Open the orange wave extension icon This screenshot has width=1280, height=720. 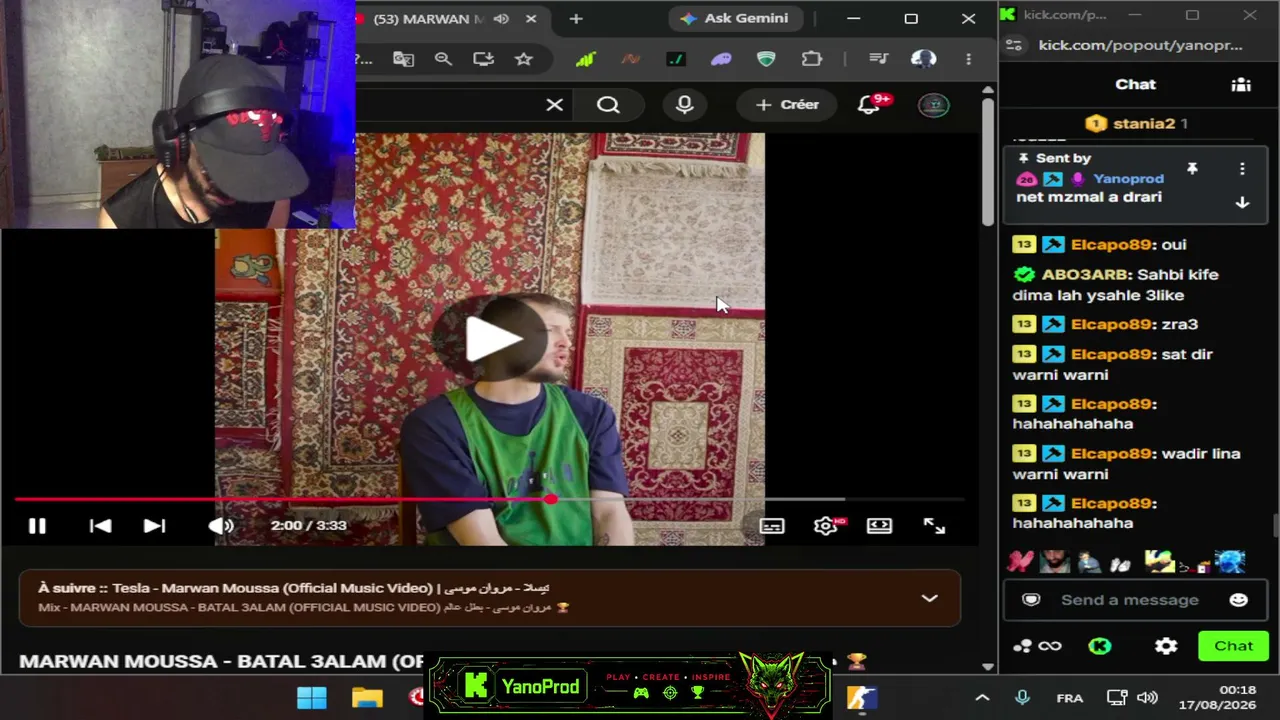coord(630,59)
